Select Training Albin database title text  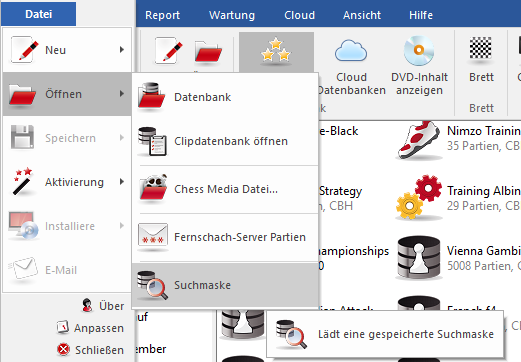click(484, 191)
